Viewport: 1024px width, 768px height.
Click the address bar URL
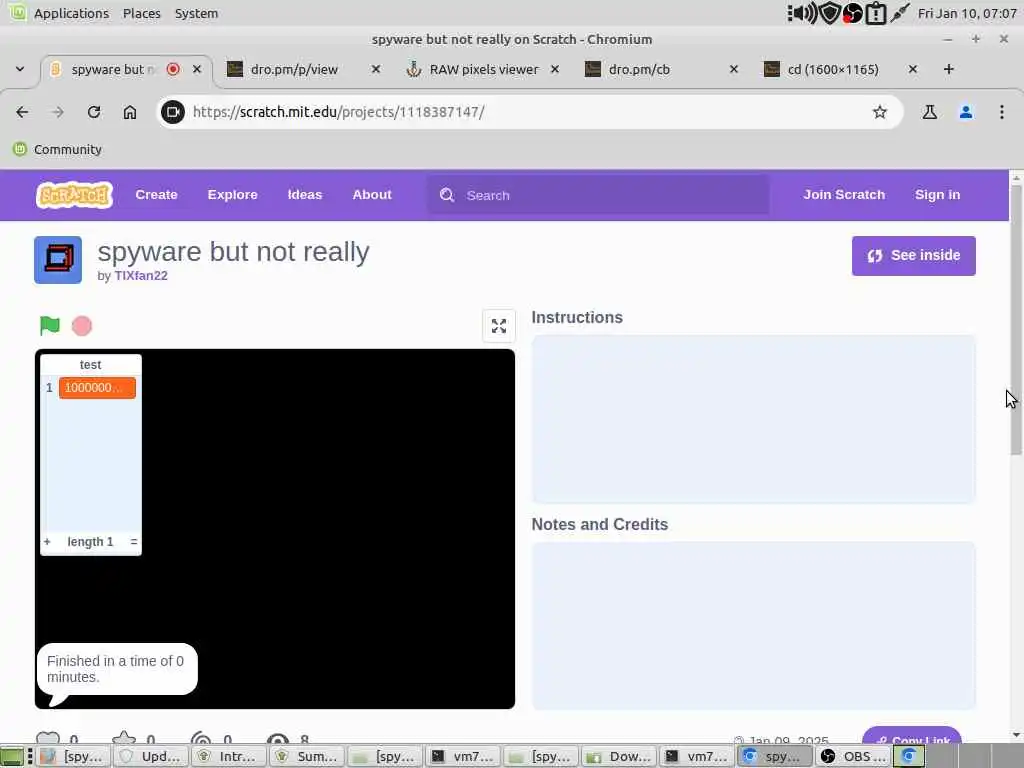point(338,112)
